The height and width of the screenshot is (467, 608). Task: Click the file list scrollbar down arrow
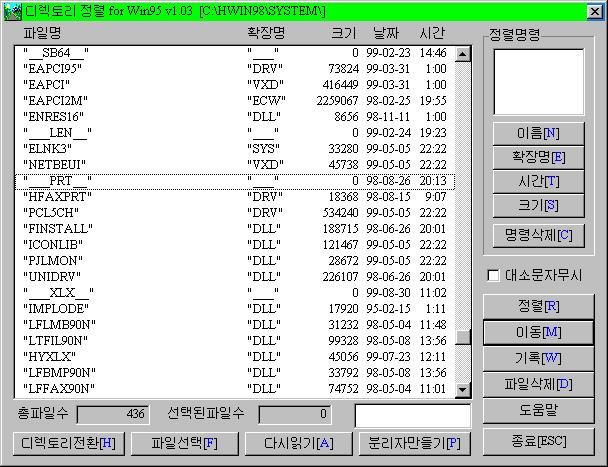click(x=463, y=389)
